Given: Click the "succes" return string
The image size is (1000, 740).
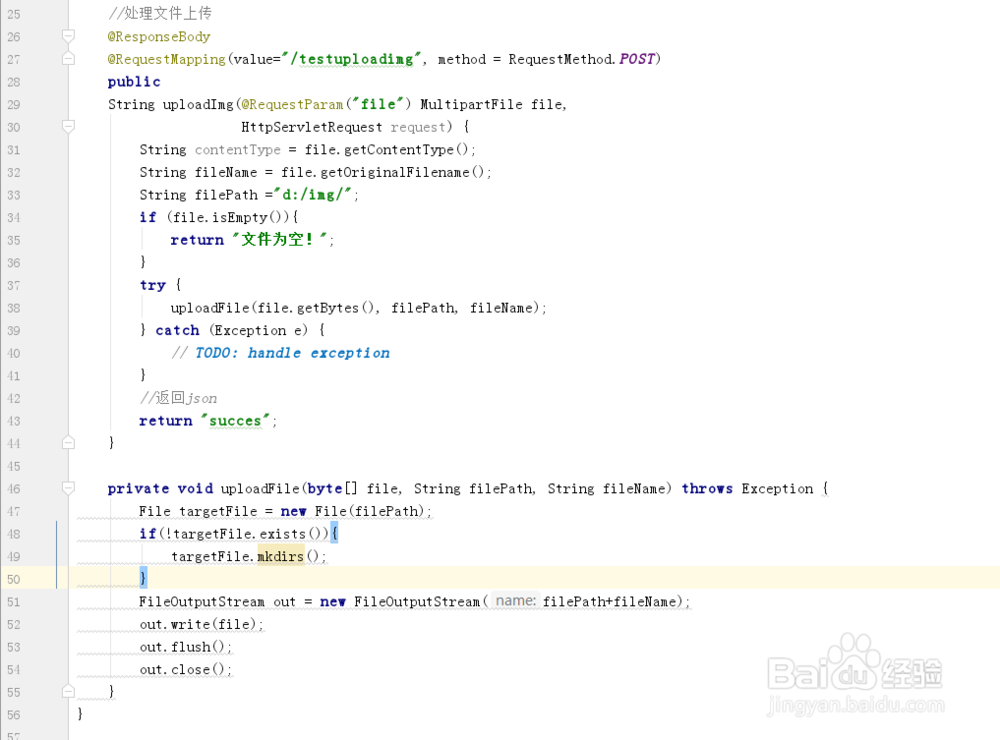Looking at the screenshot, I should 235,421.
